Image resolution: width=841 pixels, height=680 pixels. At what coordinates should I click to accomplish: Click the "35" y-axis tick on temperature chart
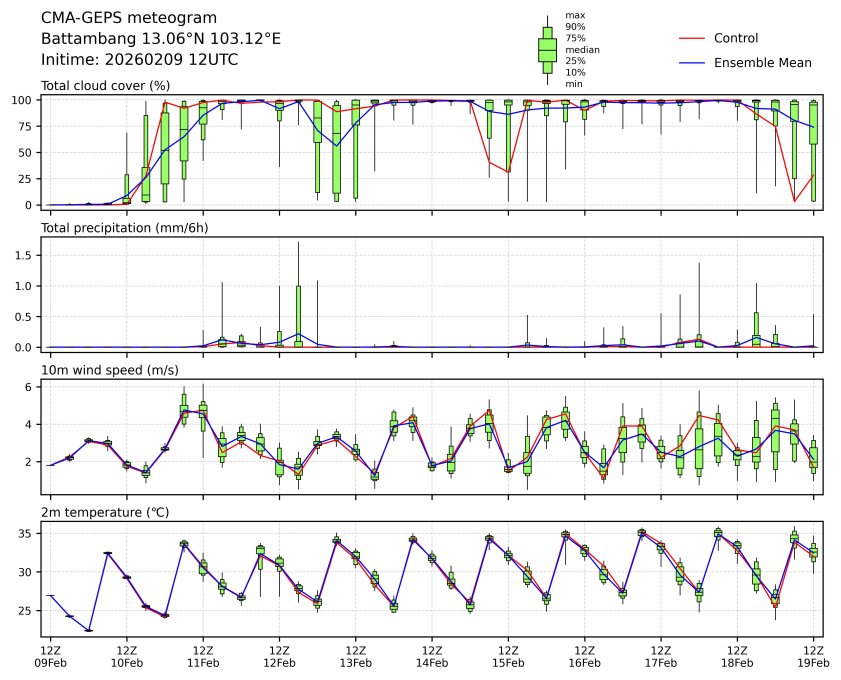(x=29, y=535)
